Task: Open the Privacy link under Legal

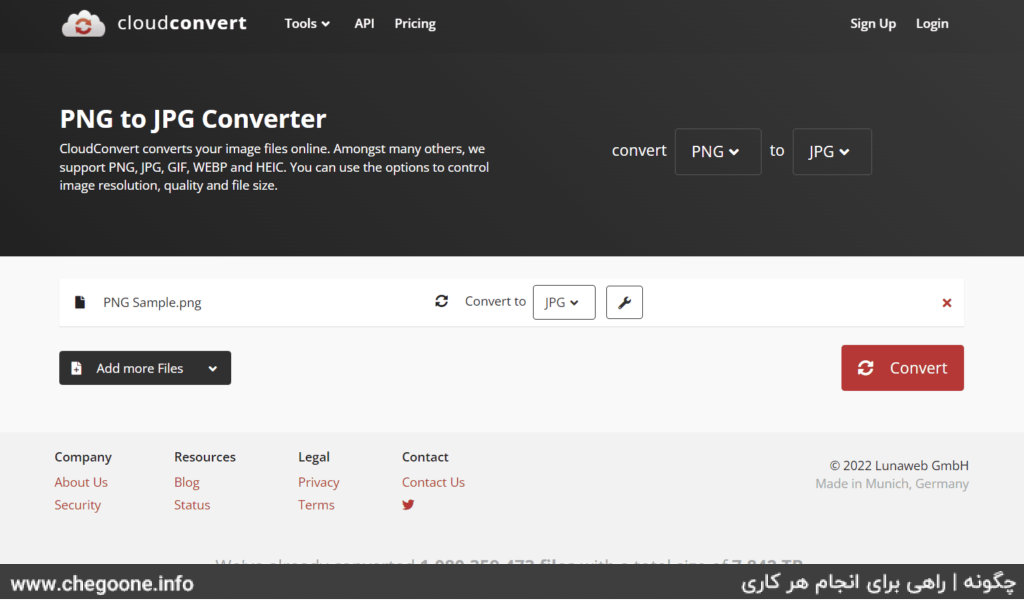Action: 319,482
